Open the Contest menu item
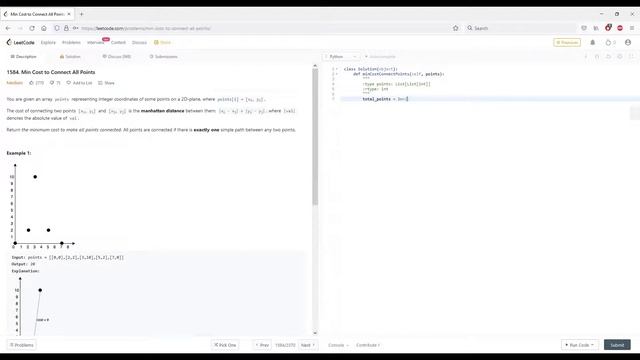640x360 pixels. point(118,42)
